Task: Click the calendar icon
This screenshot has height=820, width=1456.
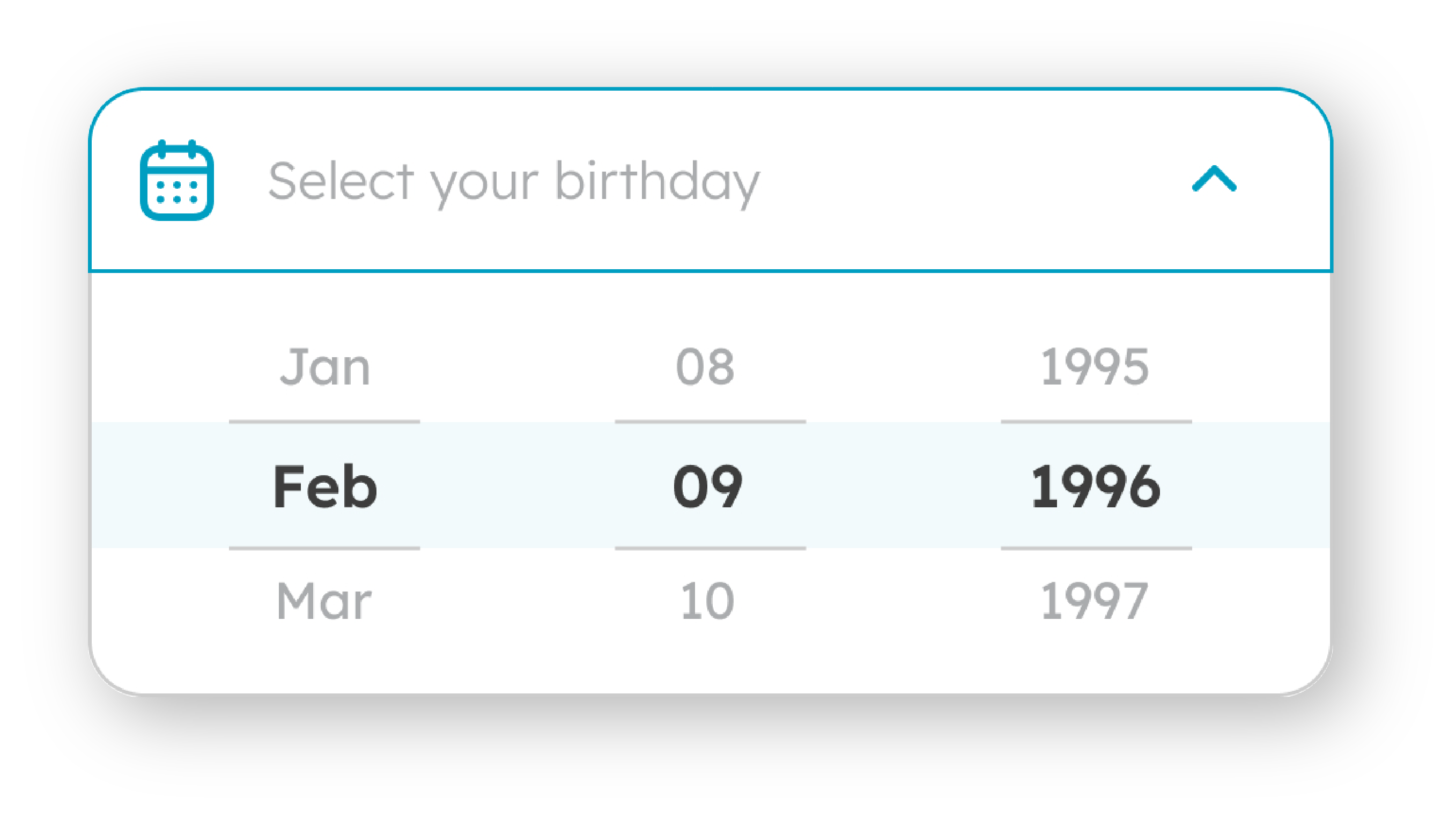Action: pyautogui.click(x=177, y=180)
